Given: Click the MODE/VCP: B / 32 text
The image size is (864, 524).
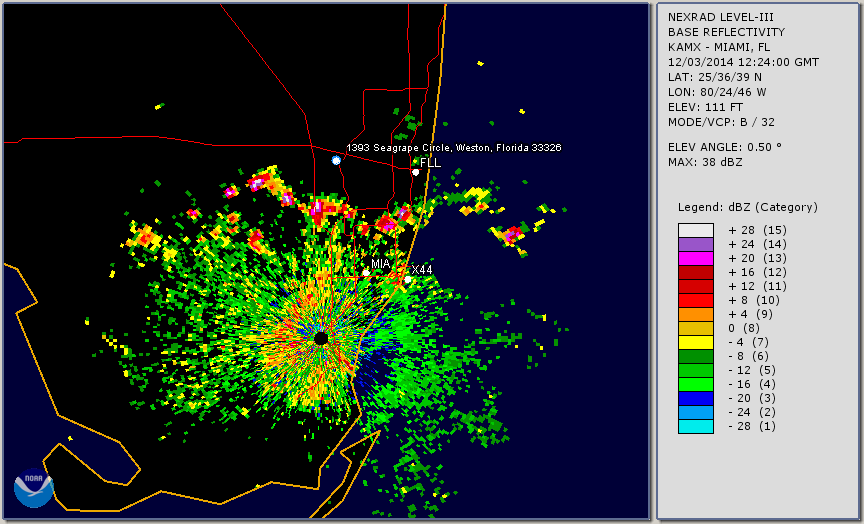Looking at the screenshot, I should pyautogui.click(x=721, y=122).
